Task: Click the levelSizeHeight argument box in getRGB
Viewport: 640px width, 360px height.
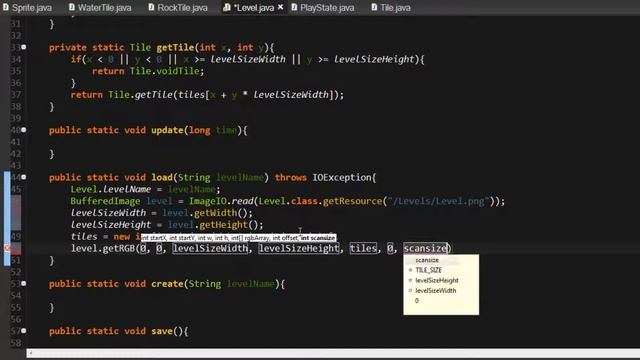Action: click(x=299, y=248)
